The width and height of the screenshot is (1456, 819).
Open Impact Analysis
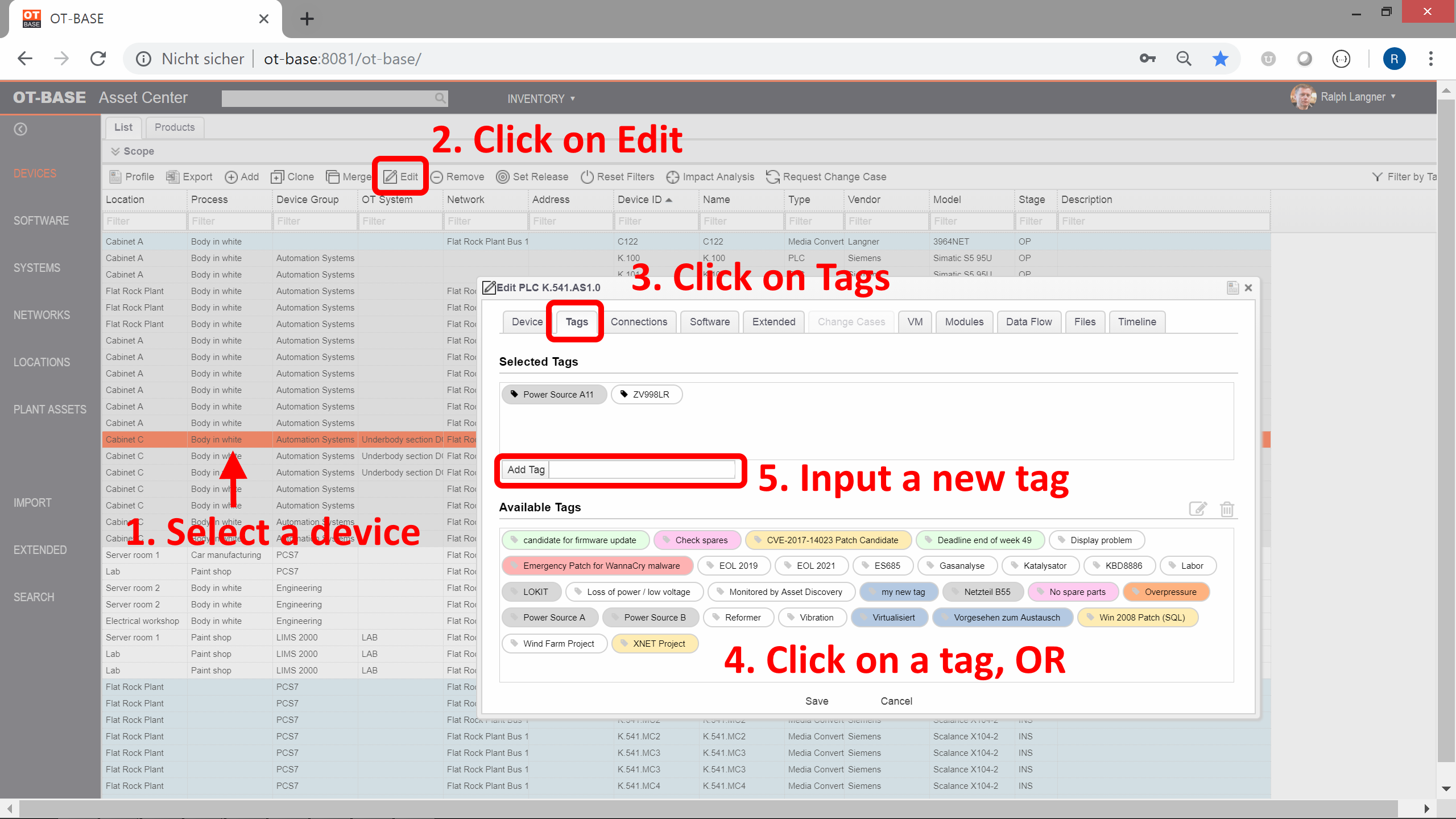point(710,177)
